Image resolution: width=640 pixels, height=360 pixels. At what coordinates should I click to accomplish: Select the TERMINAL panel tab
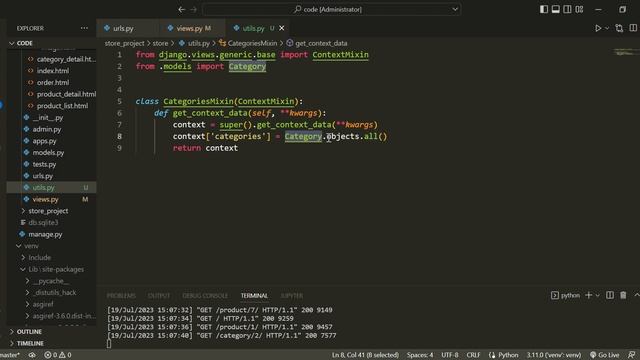click(x=254, y=296)
